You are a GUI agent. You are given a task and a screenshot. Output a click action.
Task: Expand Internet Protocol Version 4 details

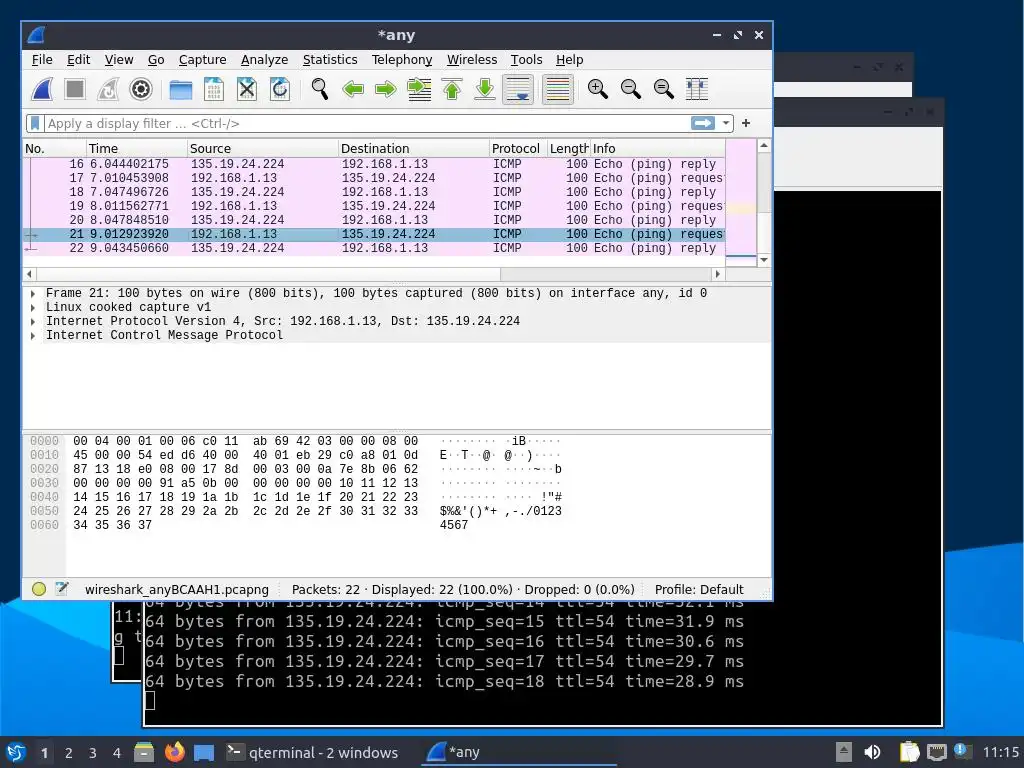(x=33, y=321)
